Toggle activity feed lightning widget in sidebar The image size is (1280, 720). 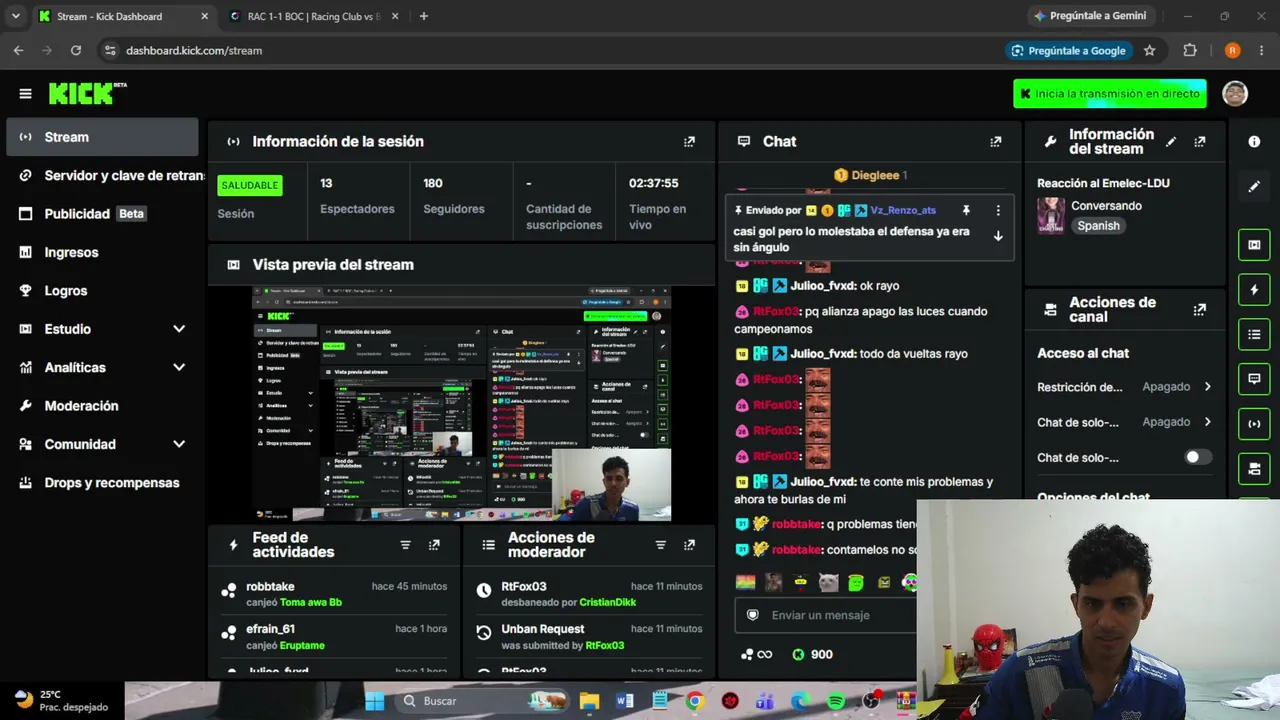pyautogui.click(x=1254, y=290)
